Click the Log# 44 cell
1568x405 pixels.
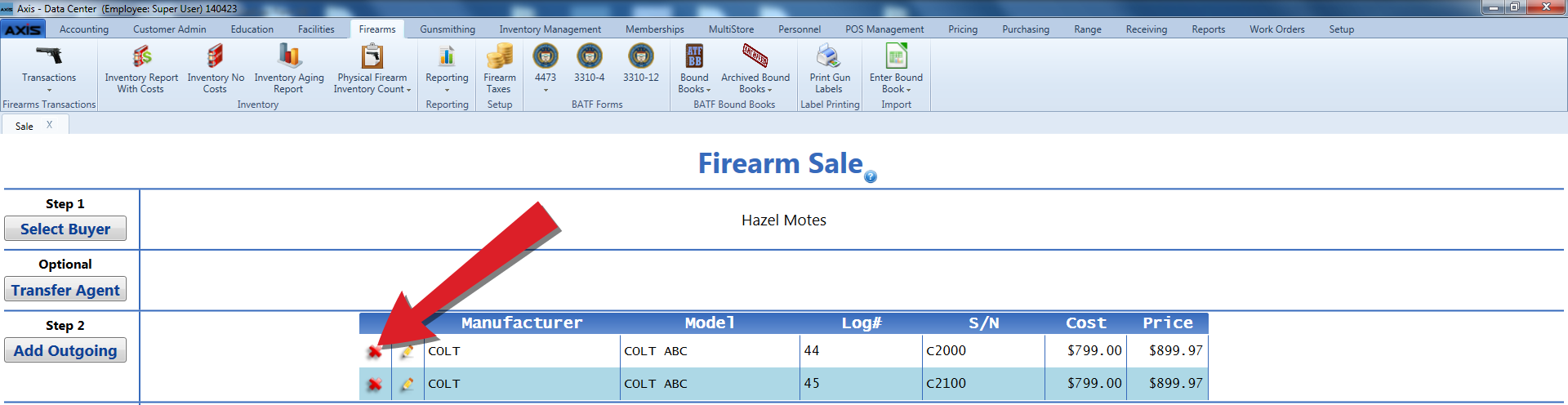862,351
